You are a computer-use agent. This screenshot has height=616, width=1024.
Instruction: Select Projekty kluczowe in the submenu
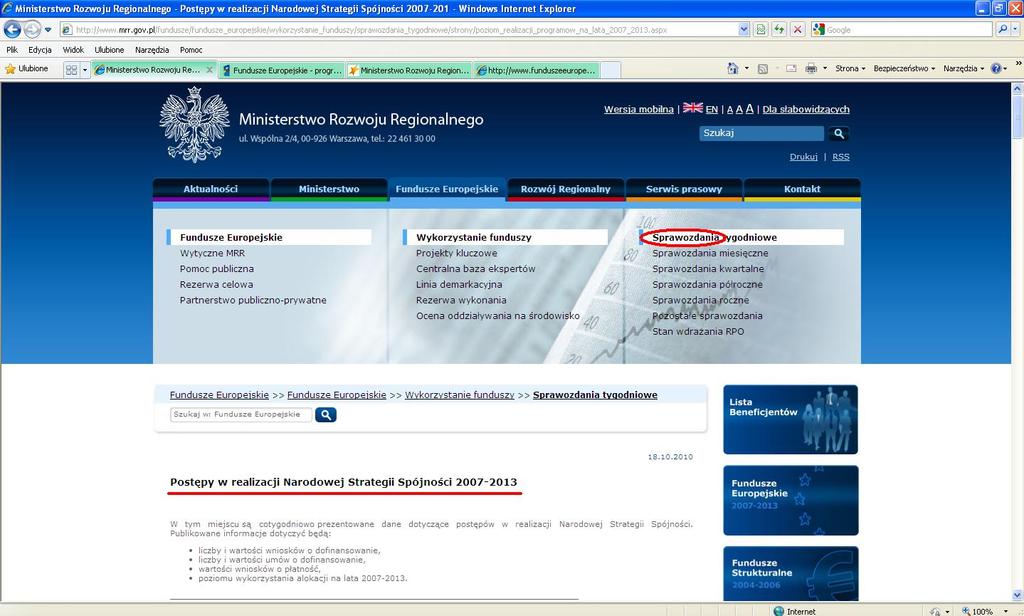coord(456,253)
